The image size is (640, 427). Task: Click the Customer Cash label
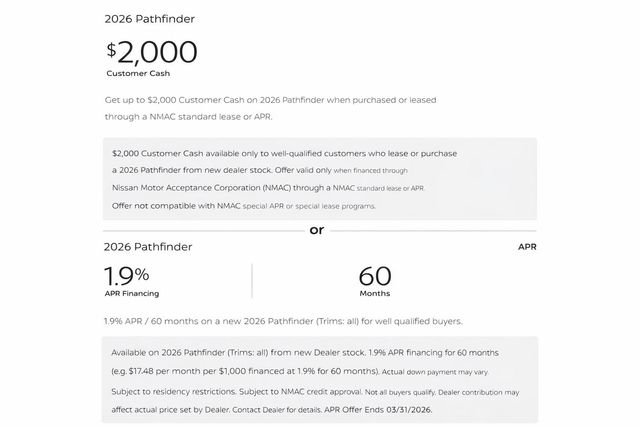tap(139, 74)
